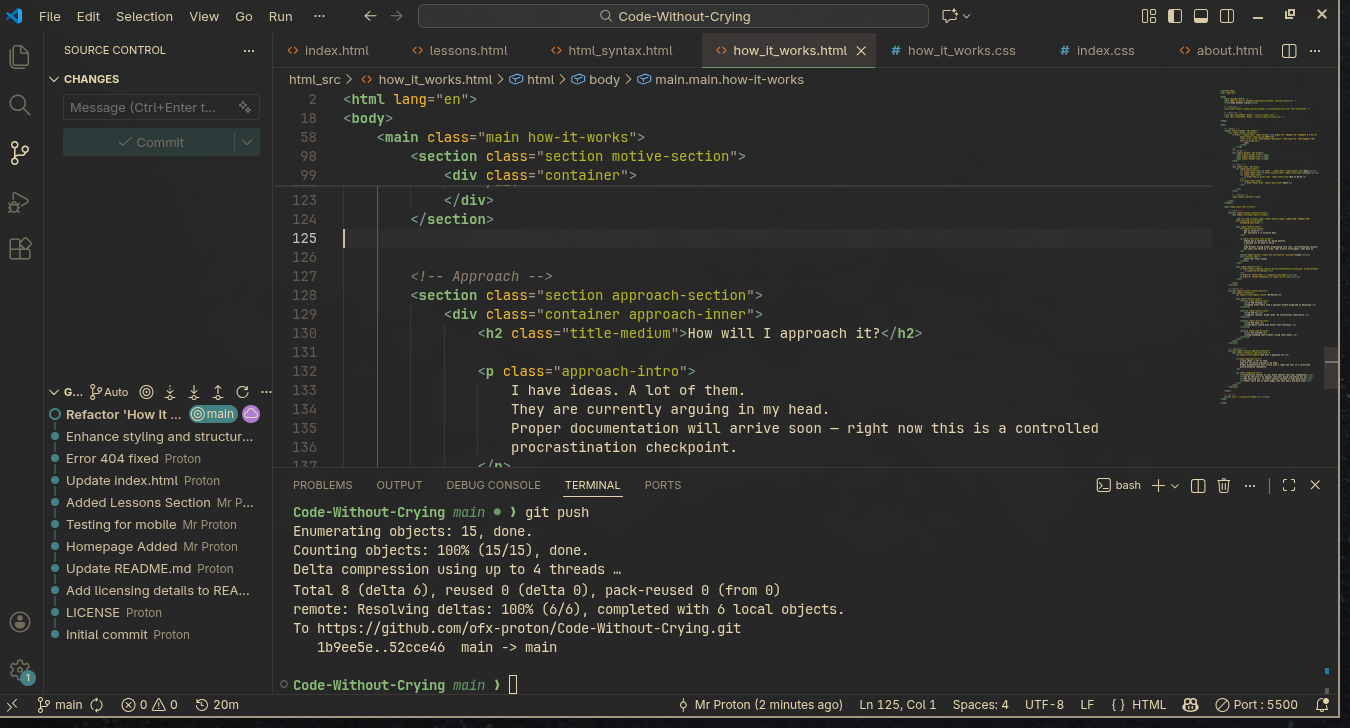1350x728 pixels.
Task: Split the editor right
Action: (1289, 51)
